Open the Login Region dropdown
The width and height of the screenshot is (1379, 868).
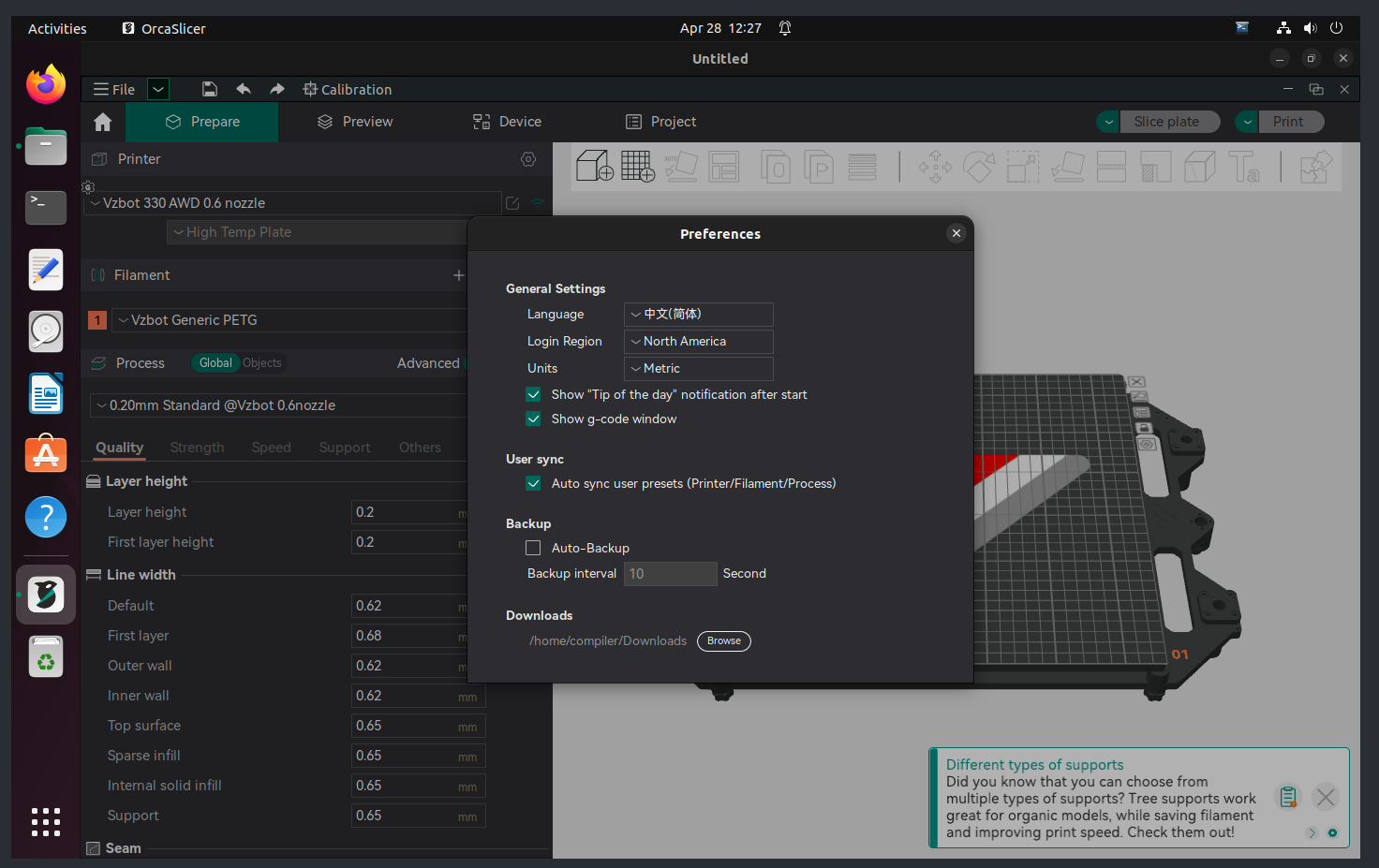(x=698, y=341)
